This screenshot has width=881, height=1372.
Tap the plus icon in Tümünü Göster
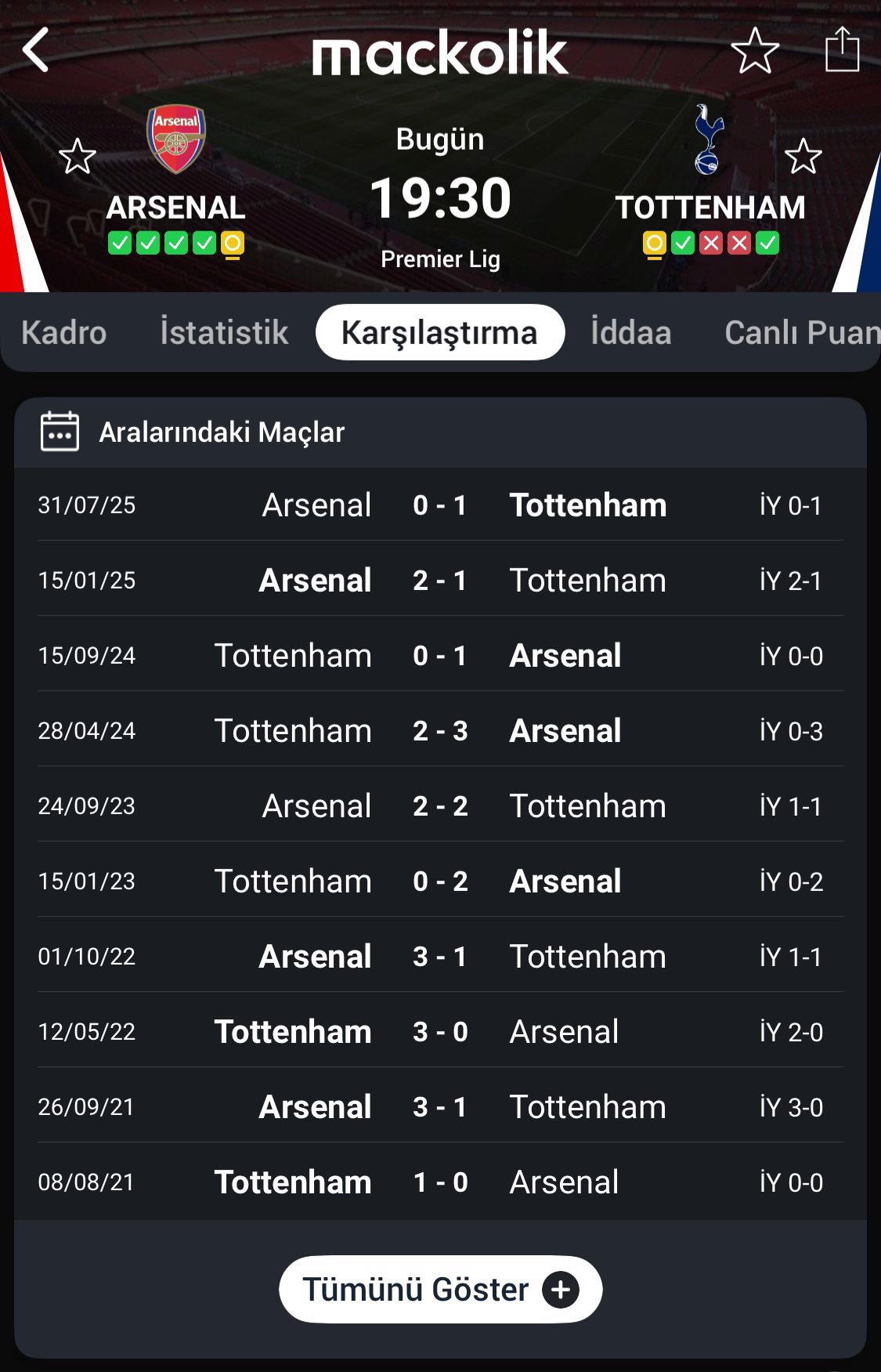point(561,1290)
